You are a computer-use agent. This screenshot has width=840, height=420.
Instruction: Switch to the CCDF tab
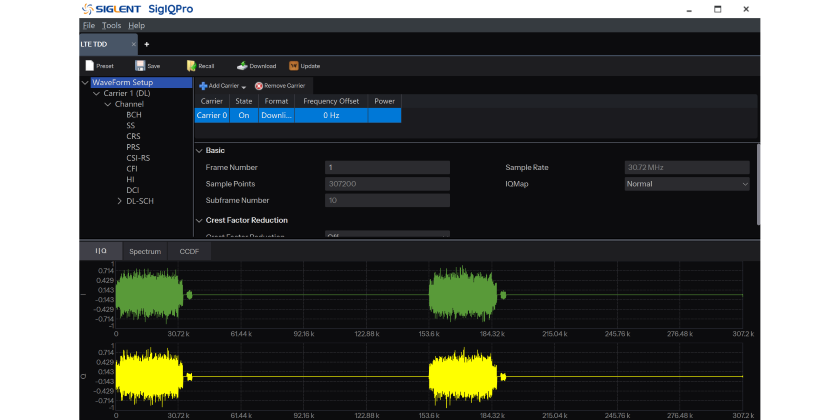[x=189, y=251]
